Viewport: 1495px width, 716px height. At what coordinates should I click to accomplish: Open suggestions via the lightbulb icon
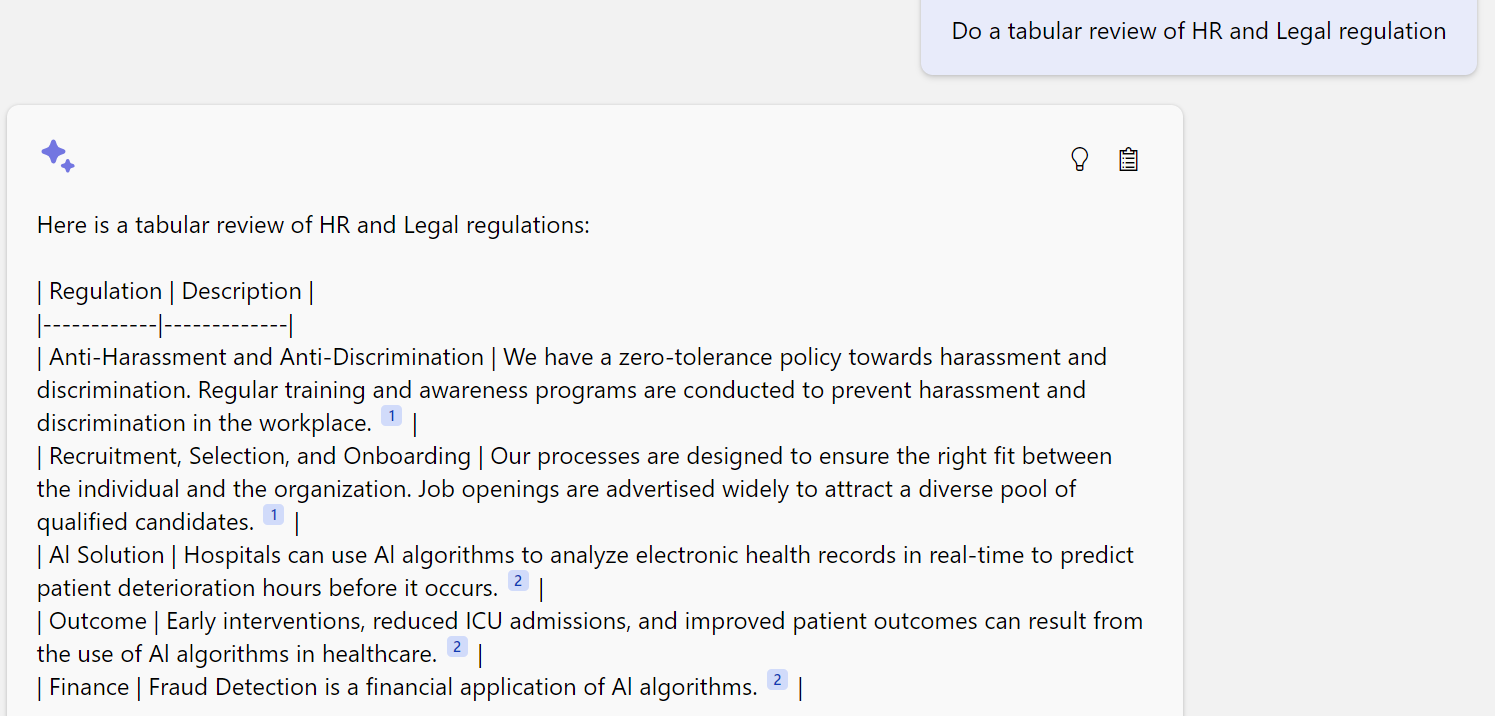pos(1079,158)
